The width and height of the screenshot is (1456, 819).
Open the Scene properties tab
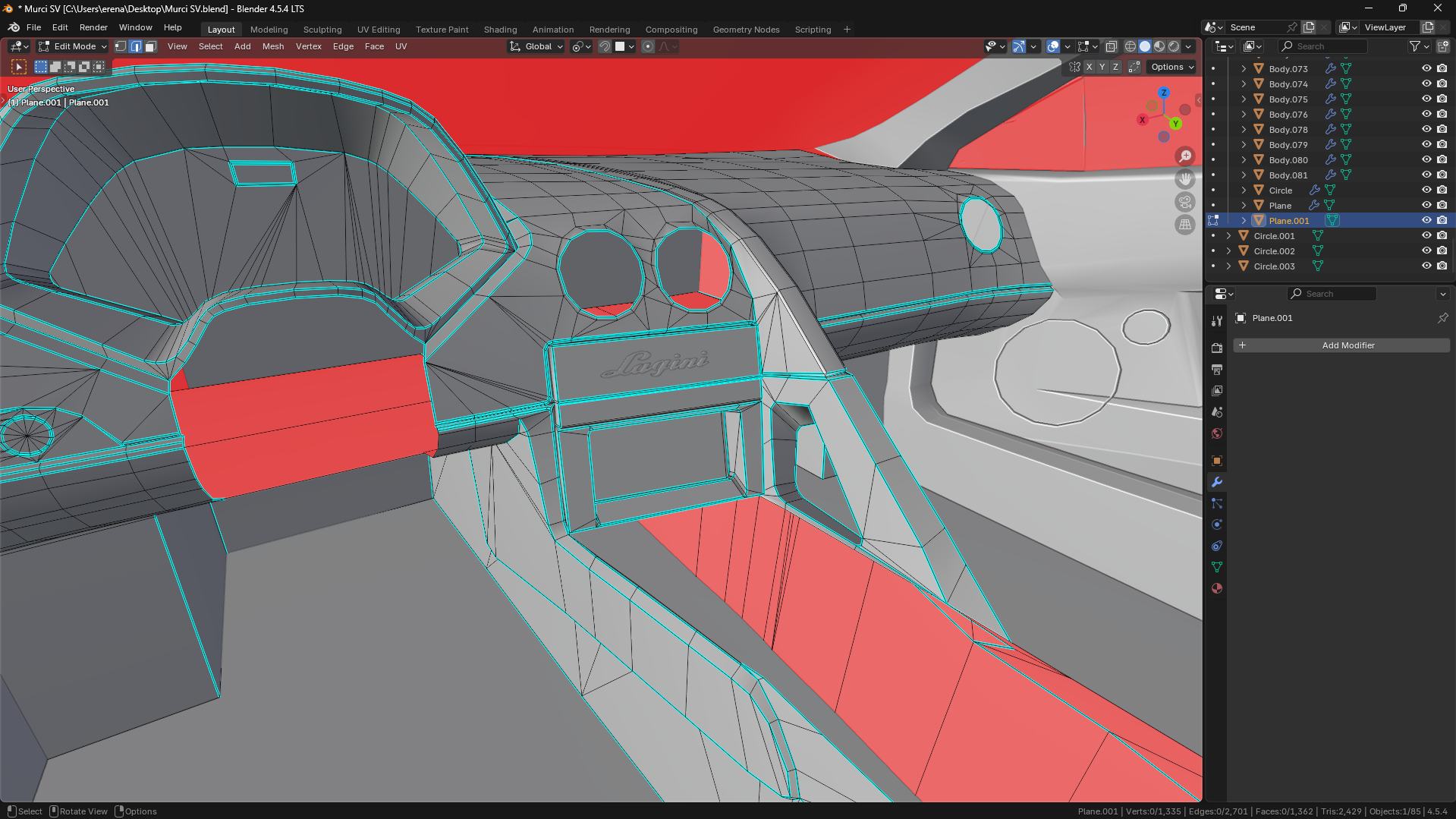point(1217,412)
